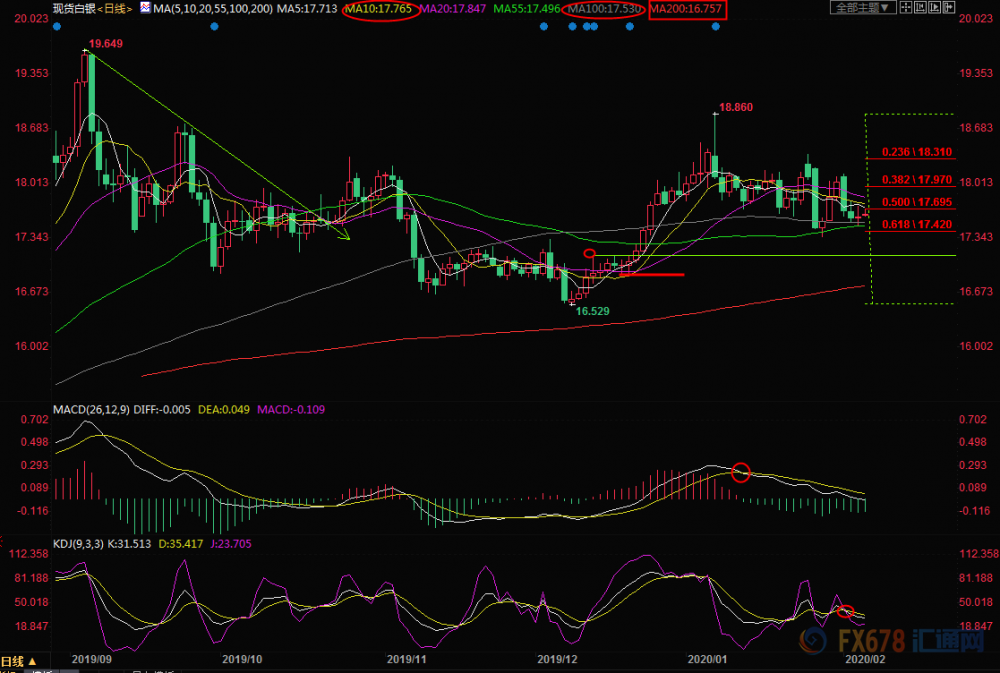This screenshot has width=1000, height=673.
Task: Click the J:23.705 value
Action: pos(231,544)
